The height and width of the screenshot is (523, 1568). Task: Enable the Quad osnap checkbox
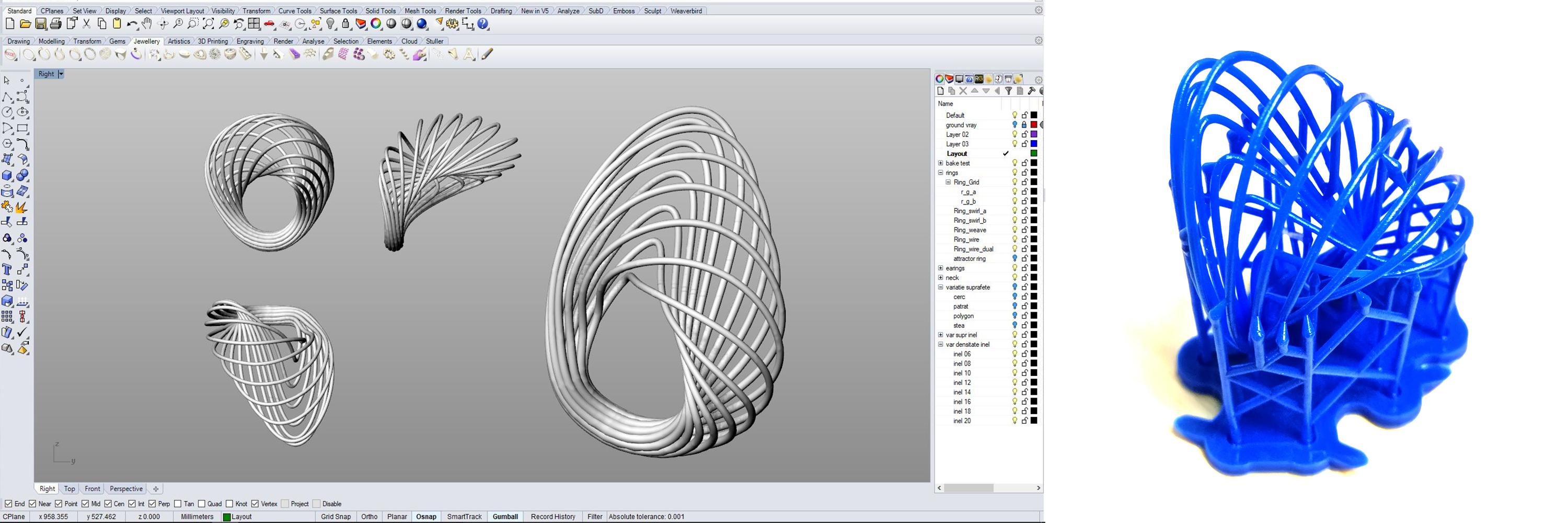[x=201, y=504]
